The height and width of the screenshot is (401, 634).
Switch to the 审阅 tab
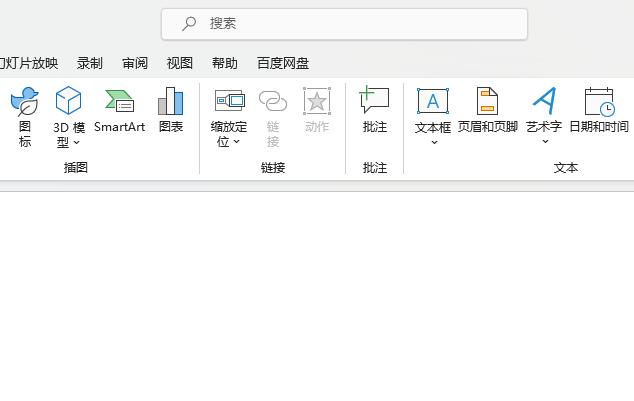(x=135, y=63)
